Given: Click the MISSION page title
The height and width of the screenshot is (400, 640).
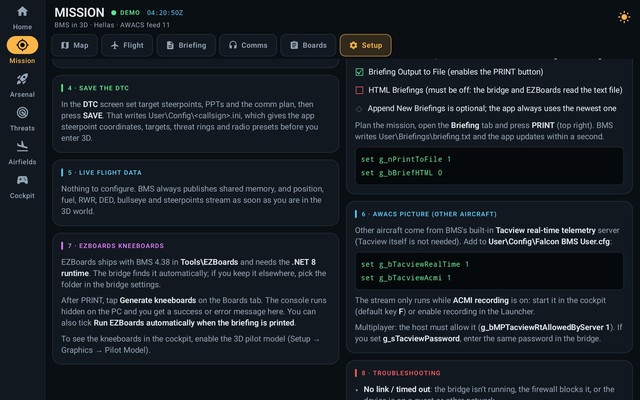Looking at the screenshot, I should (79, 13).
